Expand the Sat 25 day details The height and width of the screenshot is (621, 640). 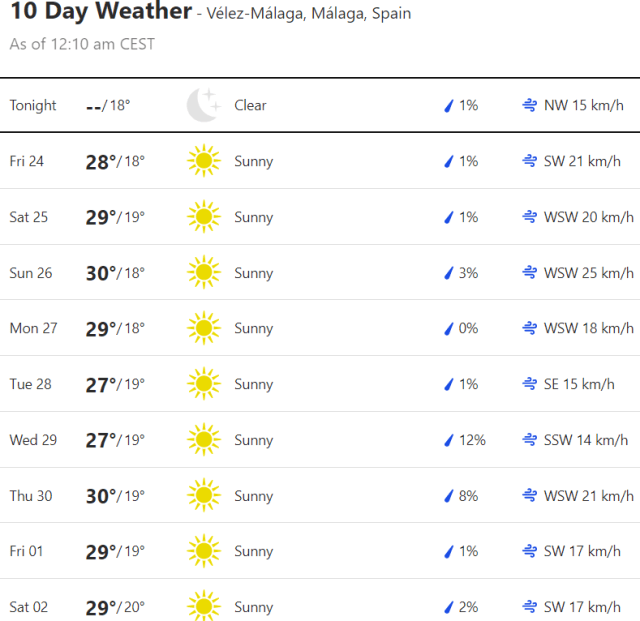tap(320, 217)
